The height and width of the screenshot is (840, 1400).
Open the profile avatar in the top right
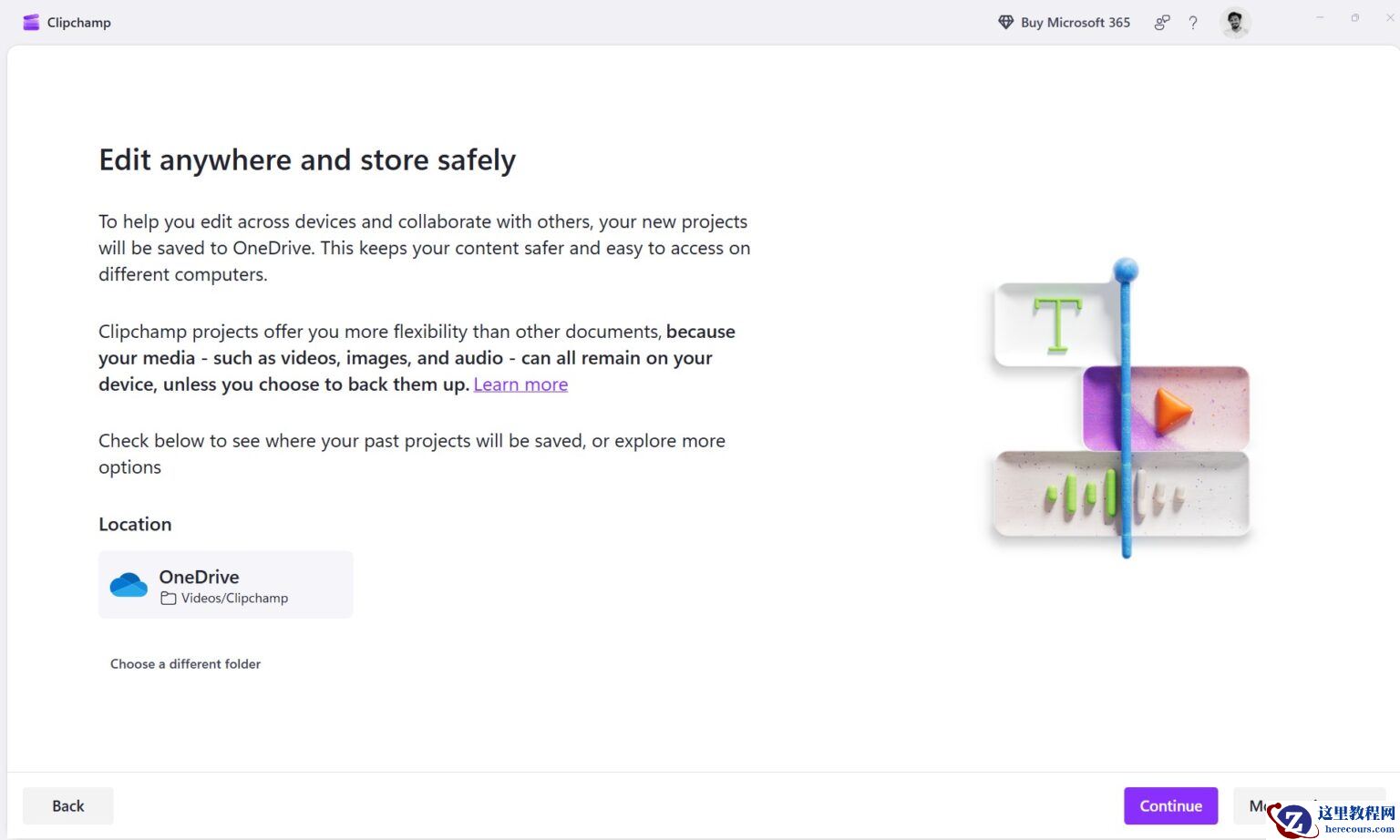tap(1235, 22)
